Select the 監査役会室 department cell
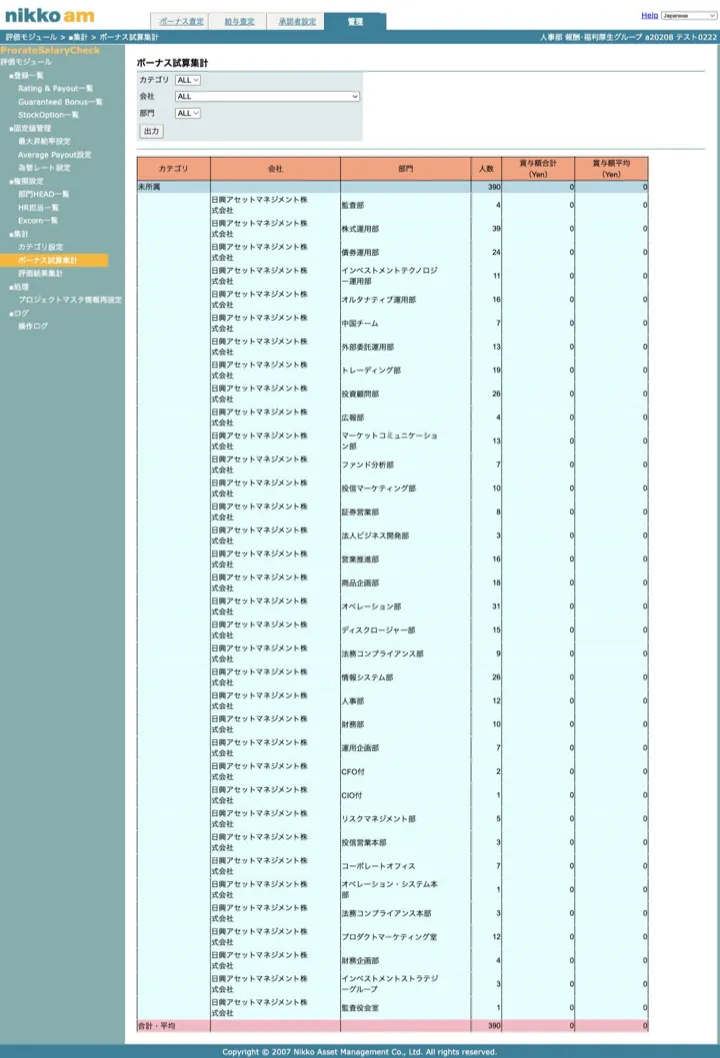The height and width of the screenshot is (1058, 720). pyautogui.click(x=406, y=1008)
